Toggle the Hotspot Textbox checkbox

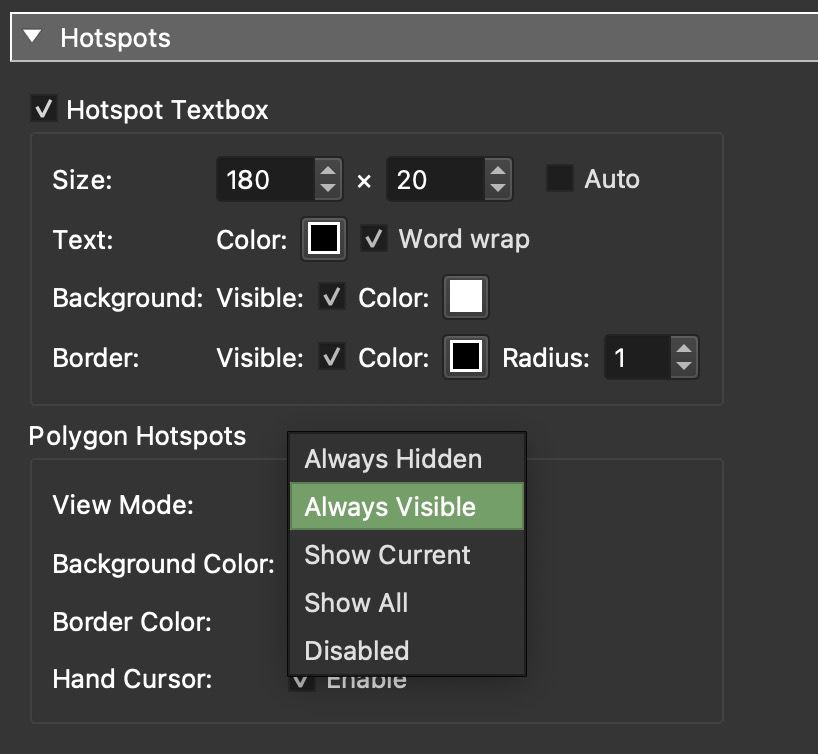pos(44,109)
